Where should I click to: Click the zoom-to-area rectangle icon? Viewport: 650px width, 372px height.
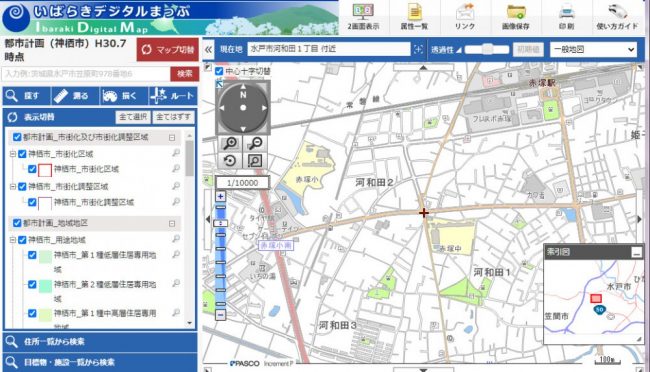[x=255, y=160]
